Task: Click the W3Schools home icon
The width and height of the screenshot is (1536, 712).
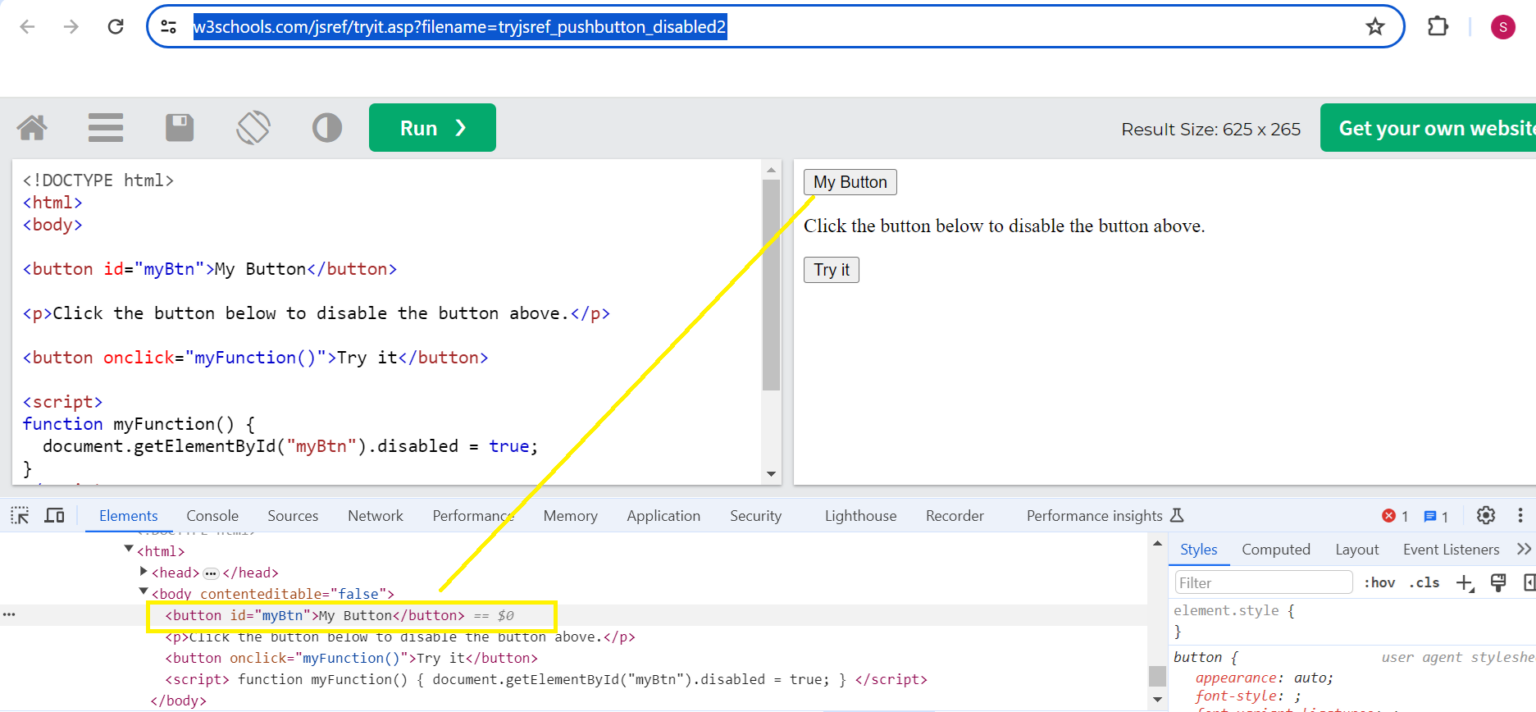Action: point(32,128)
